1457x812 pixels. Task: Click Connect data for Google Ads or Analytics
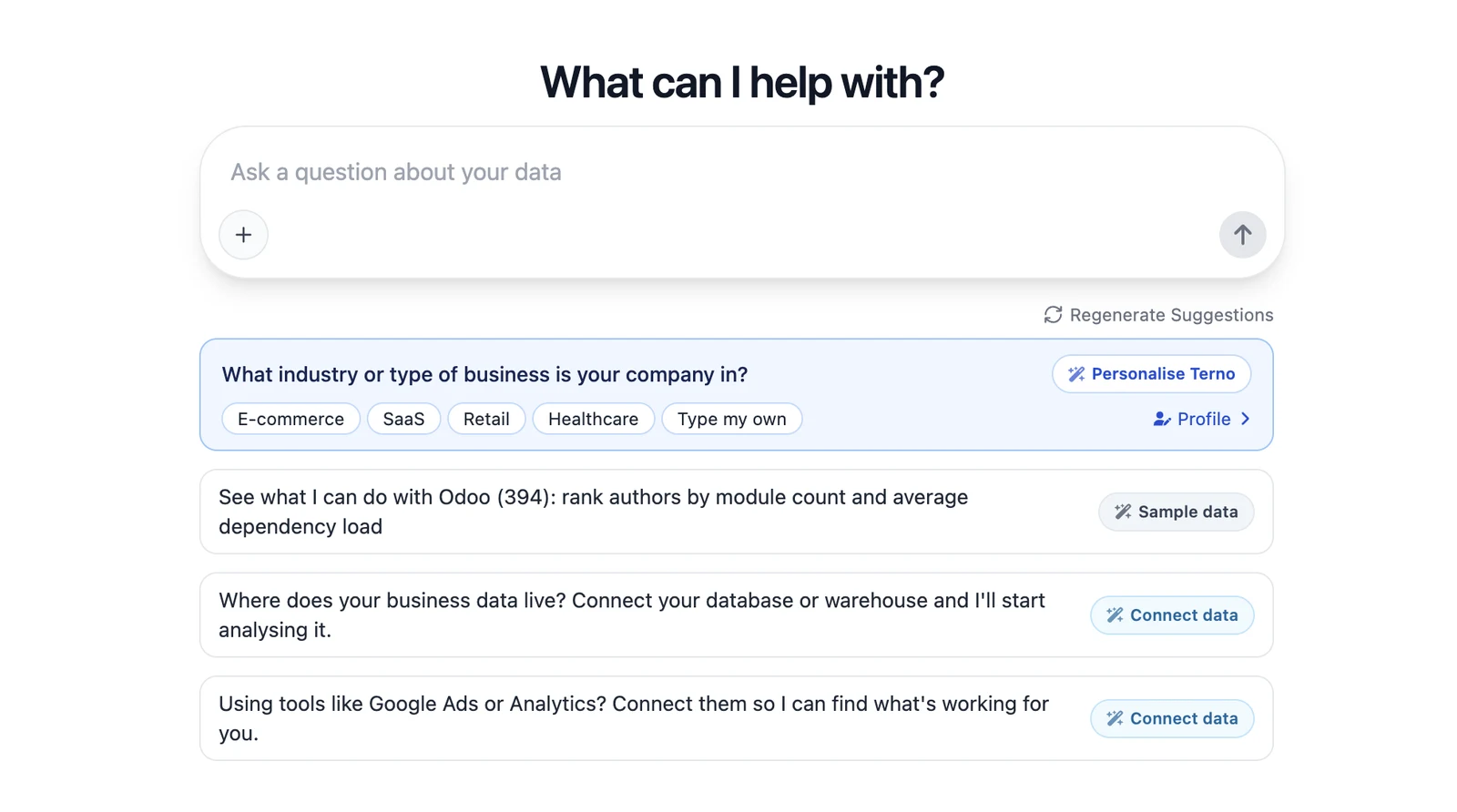[1172, 718]
